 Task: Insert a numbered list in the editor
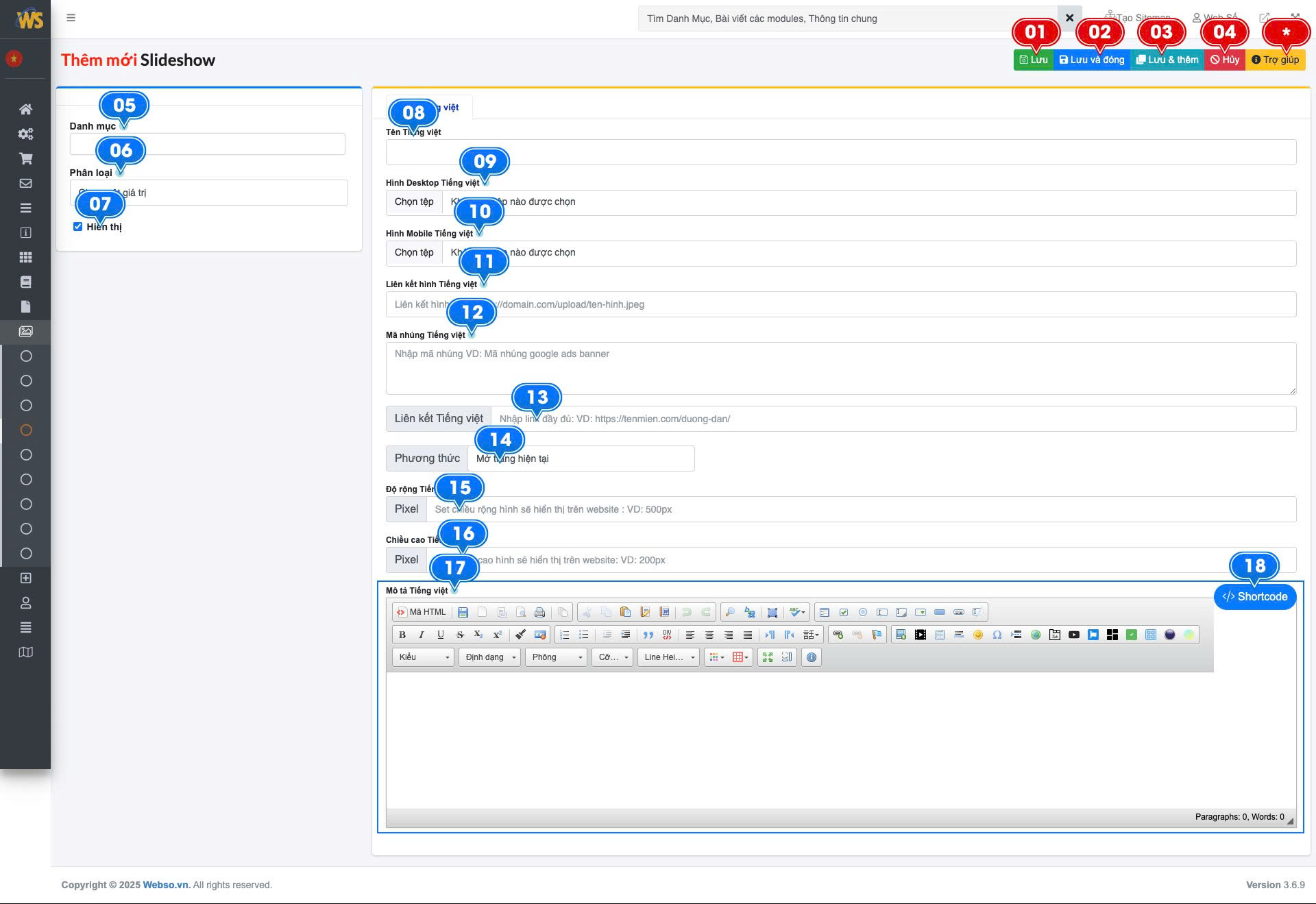point(564,635)
